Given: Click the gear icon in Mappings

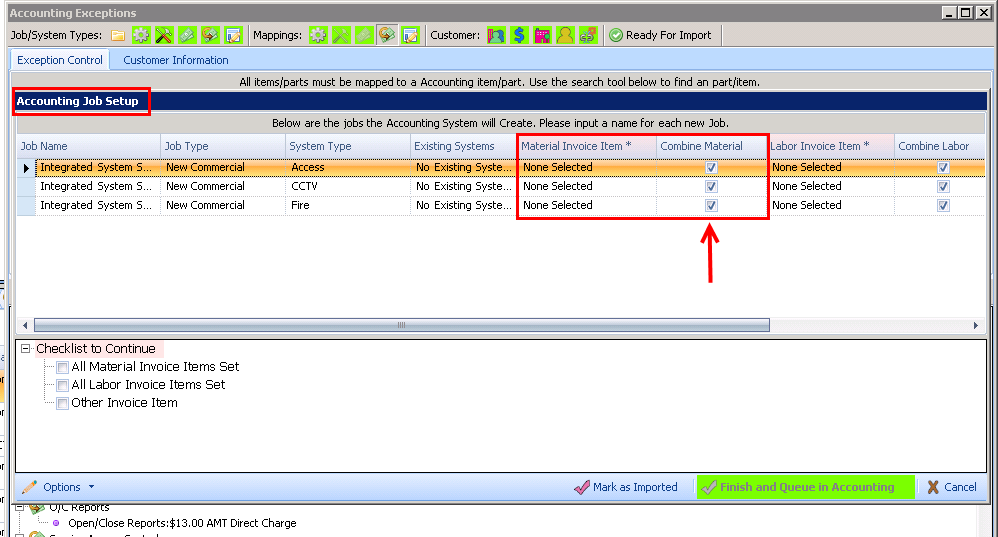Looking at the screenshot, I should 318,36.
